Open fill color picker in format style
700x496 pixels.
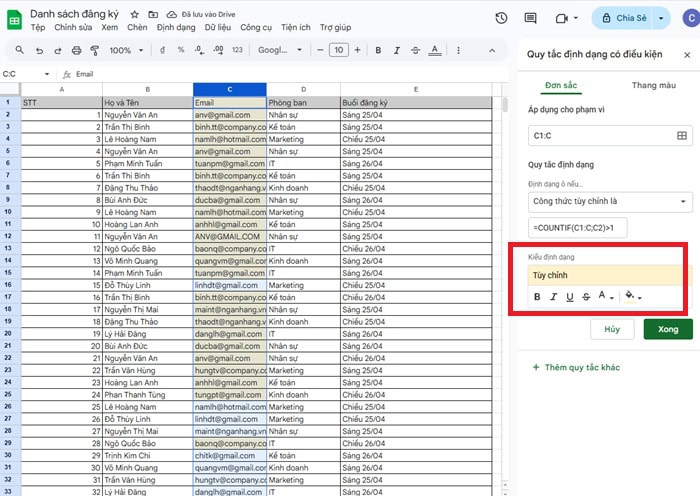point(632,297)
